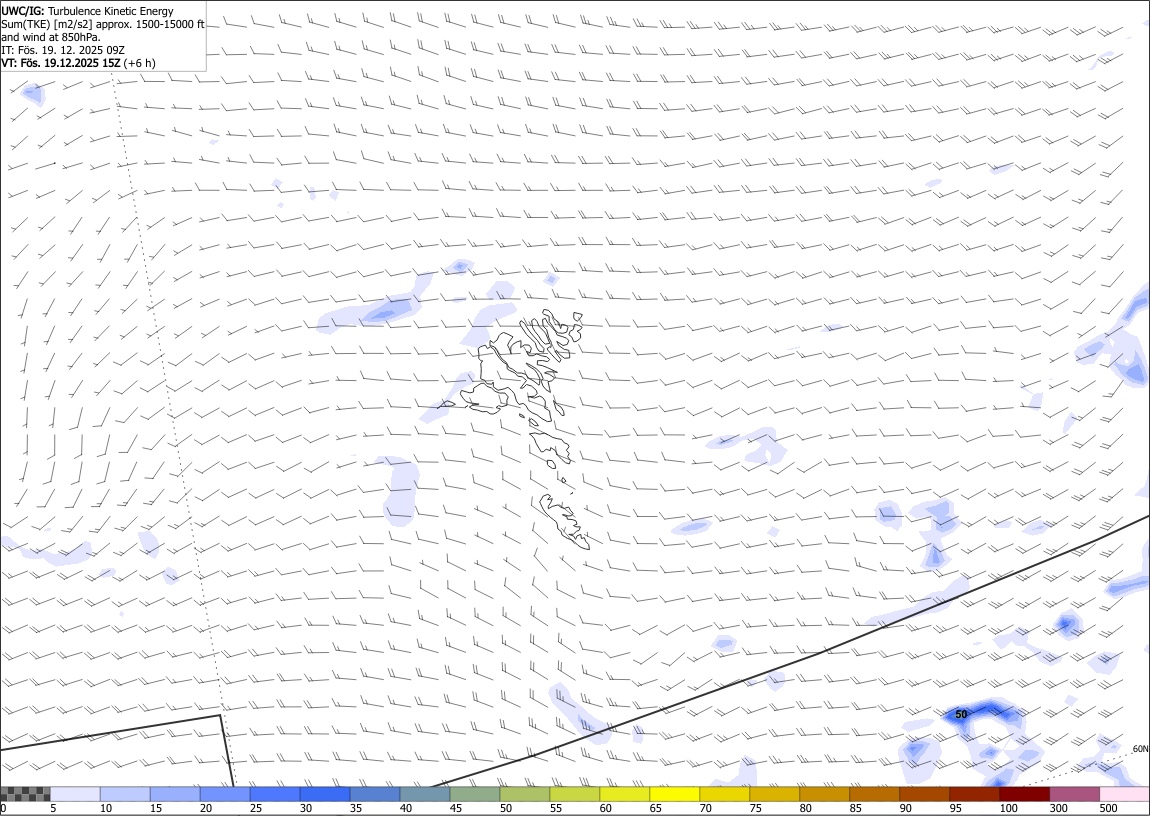The image size is (1150, 816).
Task: Click the '50' legend tick label on the colorbar
Action: (x=505, y=808)
